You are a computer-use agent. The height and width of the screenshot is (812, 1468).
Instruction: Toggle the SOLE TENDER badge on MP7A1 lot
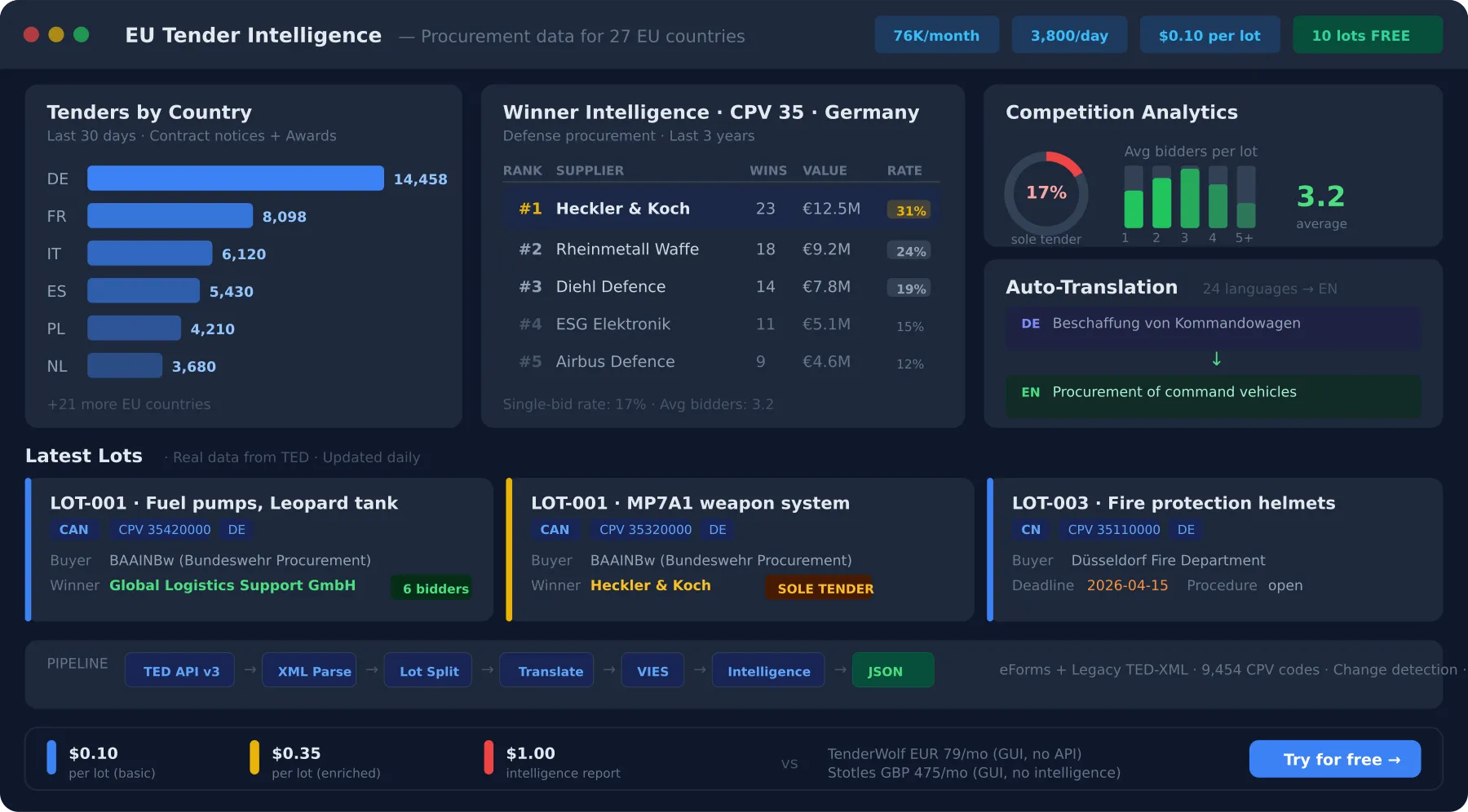[820, 588]
